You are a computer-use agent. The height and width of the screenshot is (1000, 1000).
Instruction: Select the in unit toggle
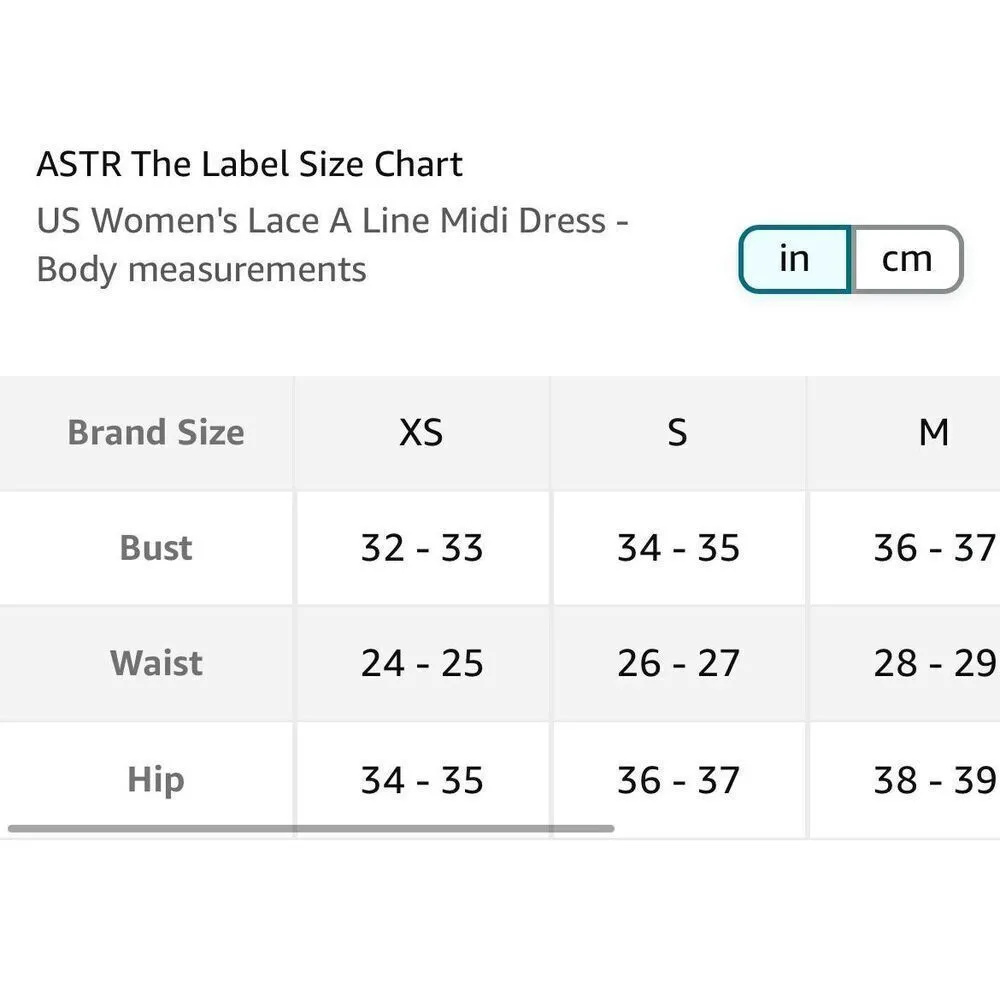click(x=794, y=258)
